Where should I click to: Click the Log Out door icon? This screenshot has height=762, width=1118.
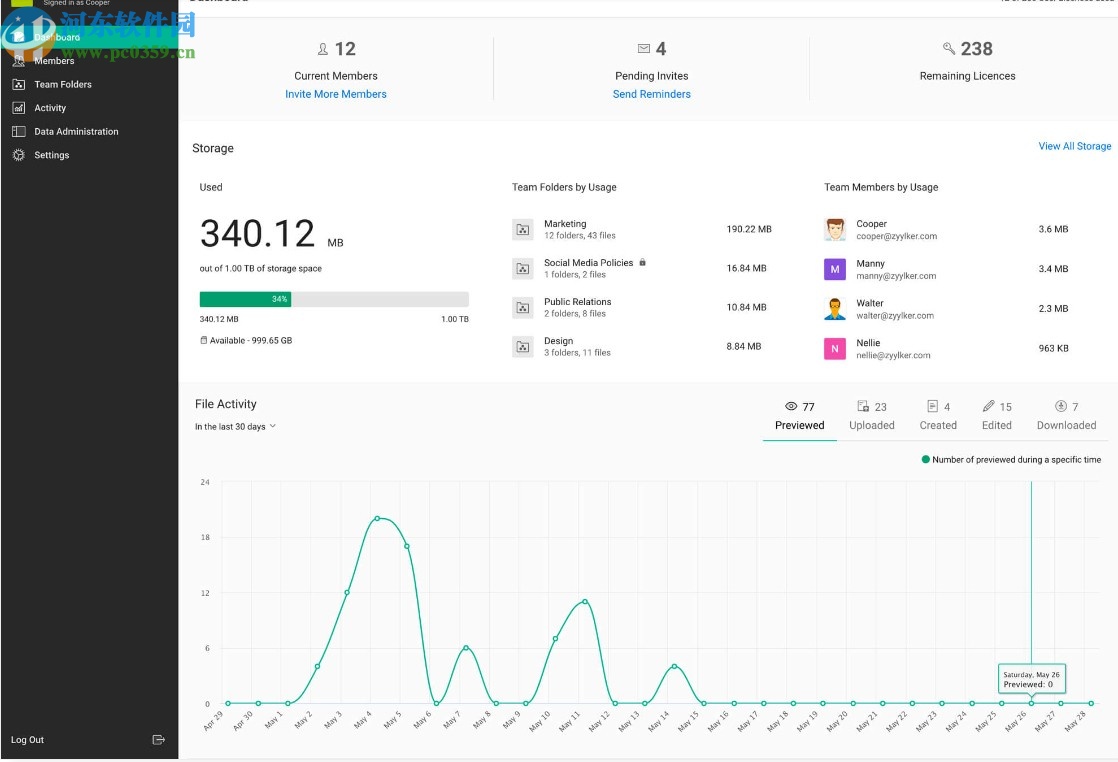pos(158,740)
